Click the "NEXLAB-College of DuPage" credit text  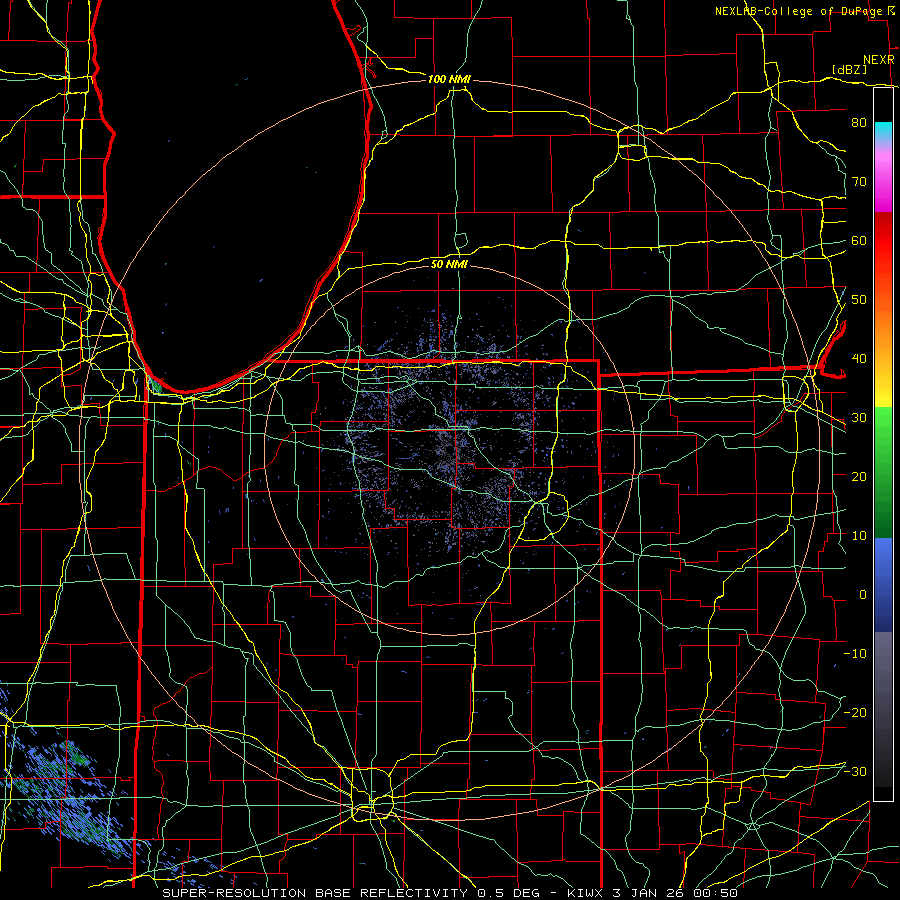point(798,11)
